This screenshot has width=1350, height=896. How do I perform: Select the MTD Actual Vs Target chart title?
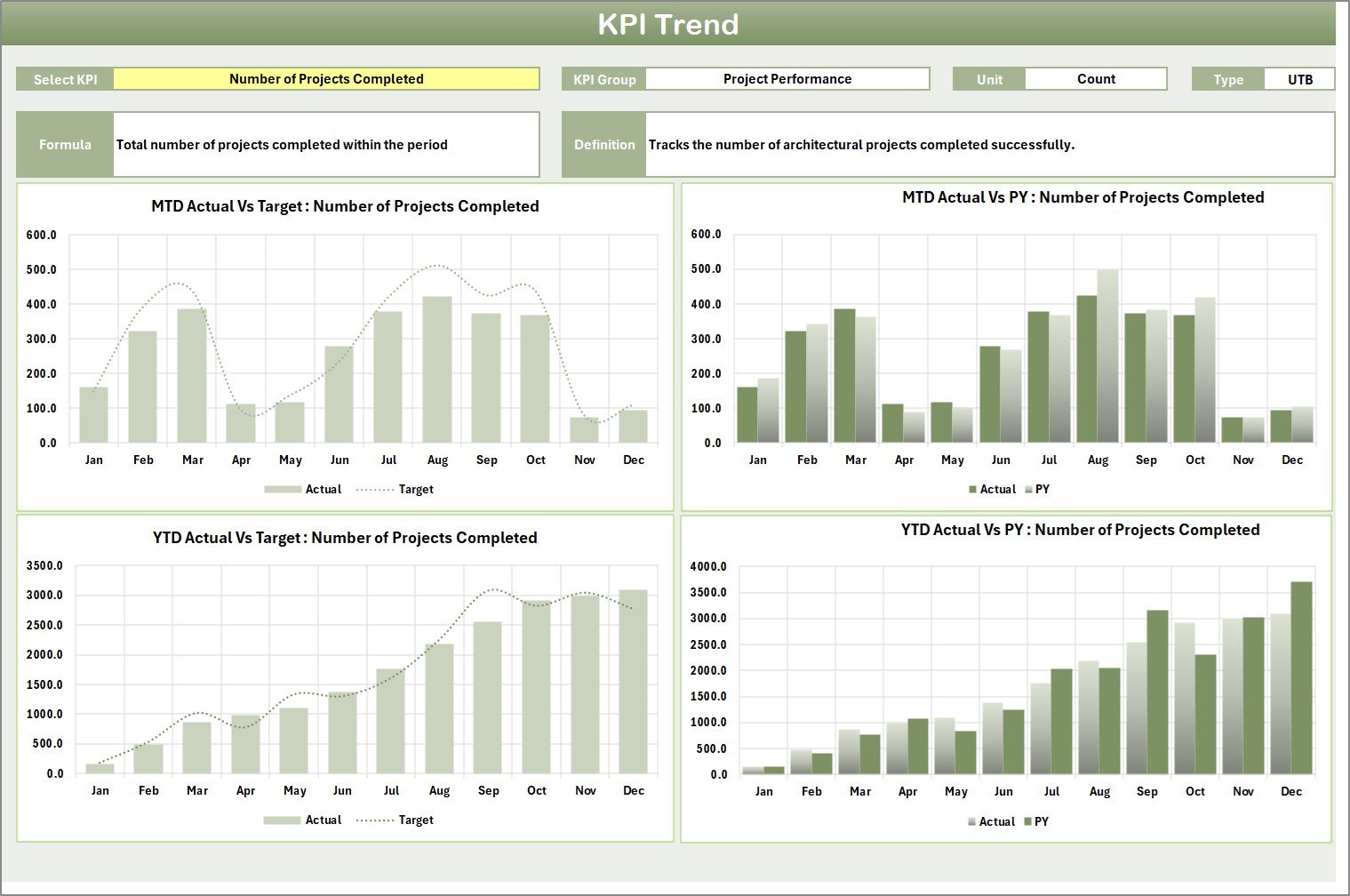(x=345, y=206)
